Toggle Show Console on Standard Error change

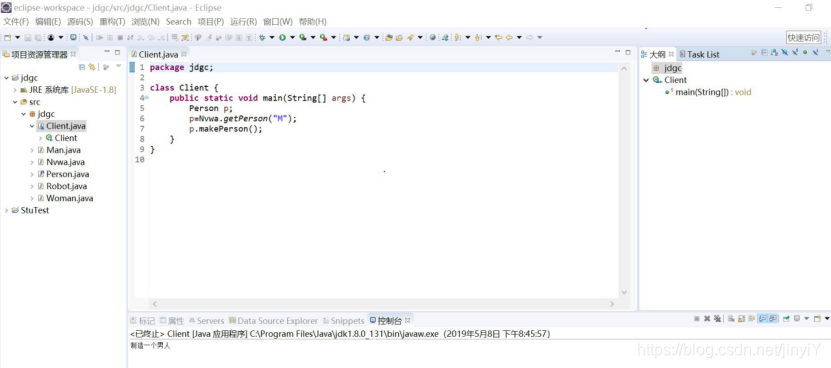click(773, 319)
